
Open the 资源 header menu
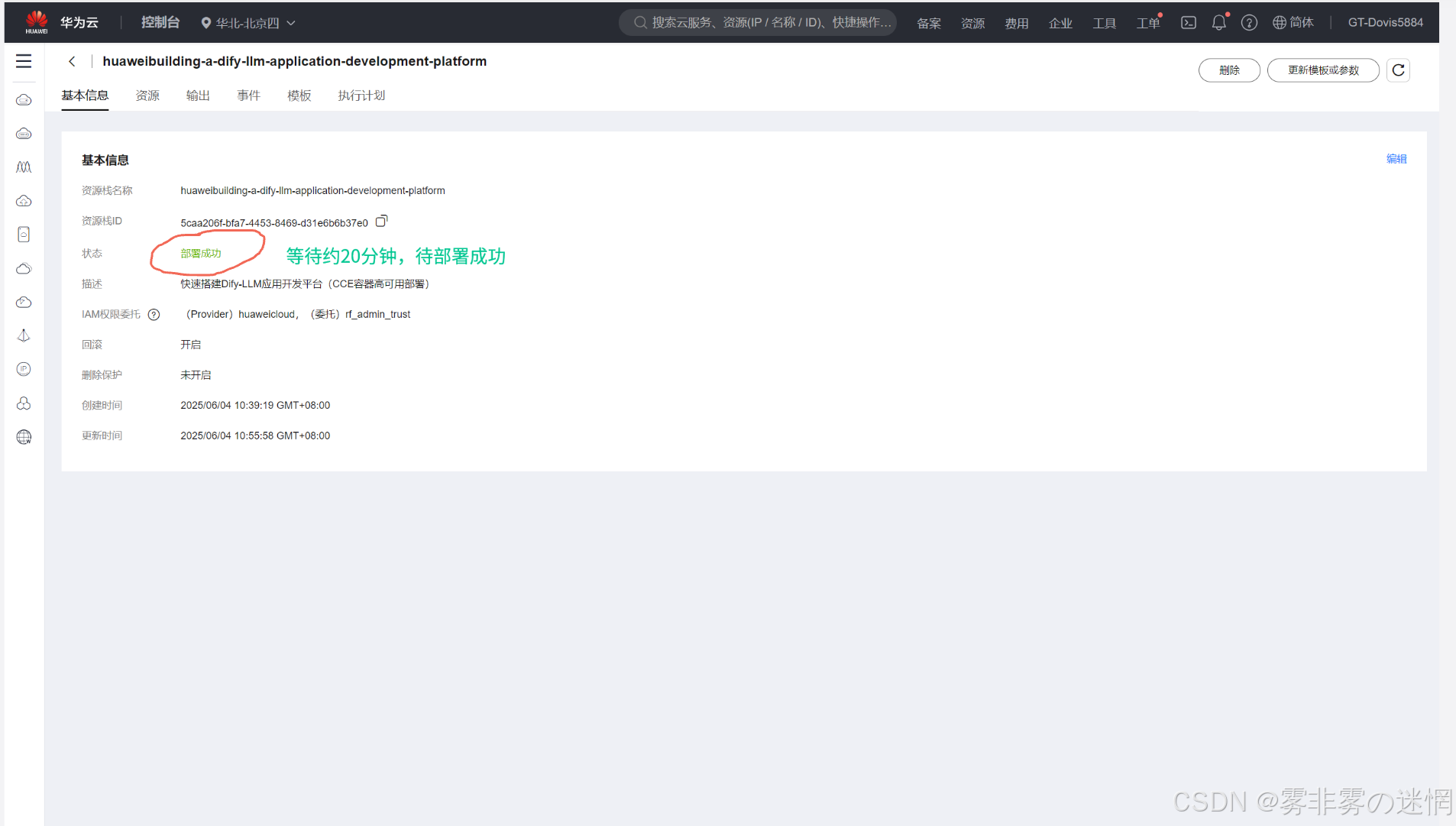point(972,24)
